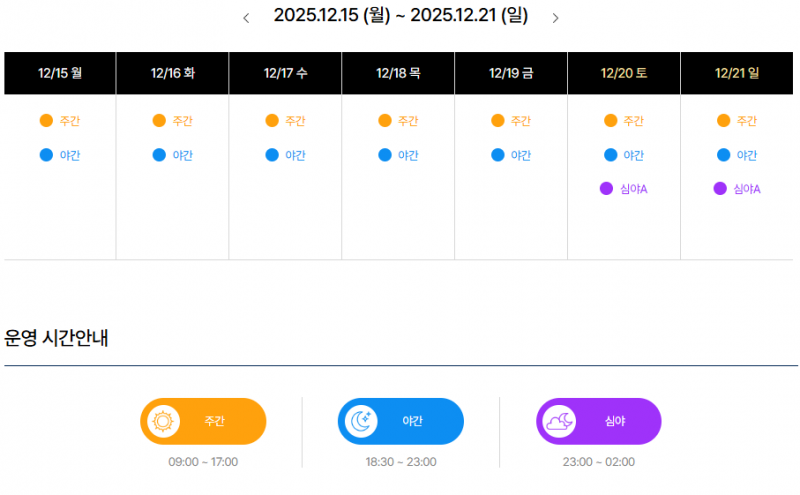Image resolution: width=800 pixels, height=495 pixels.
Task: Choose 야간 session on 12/17 수
Action: pos(295,155)
